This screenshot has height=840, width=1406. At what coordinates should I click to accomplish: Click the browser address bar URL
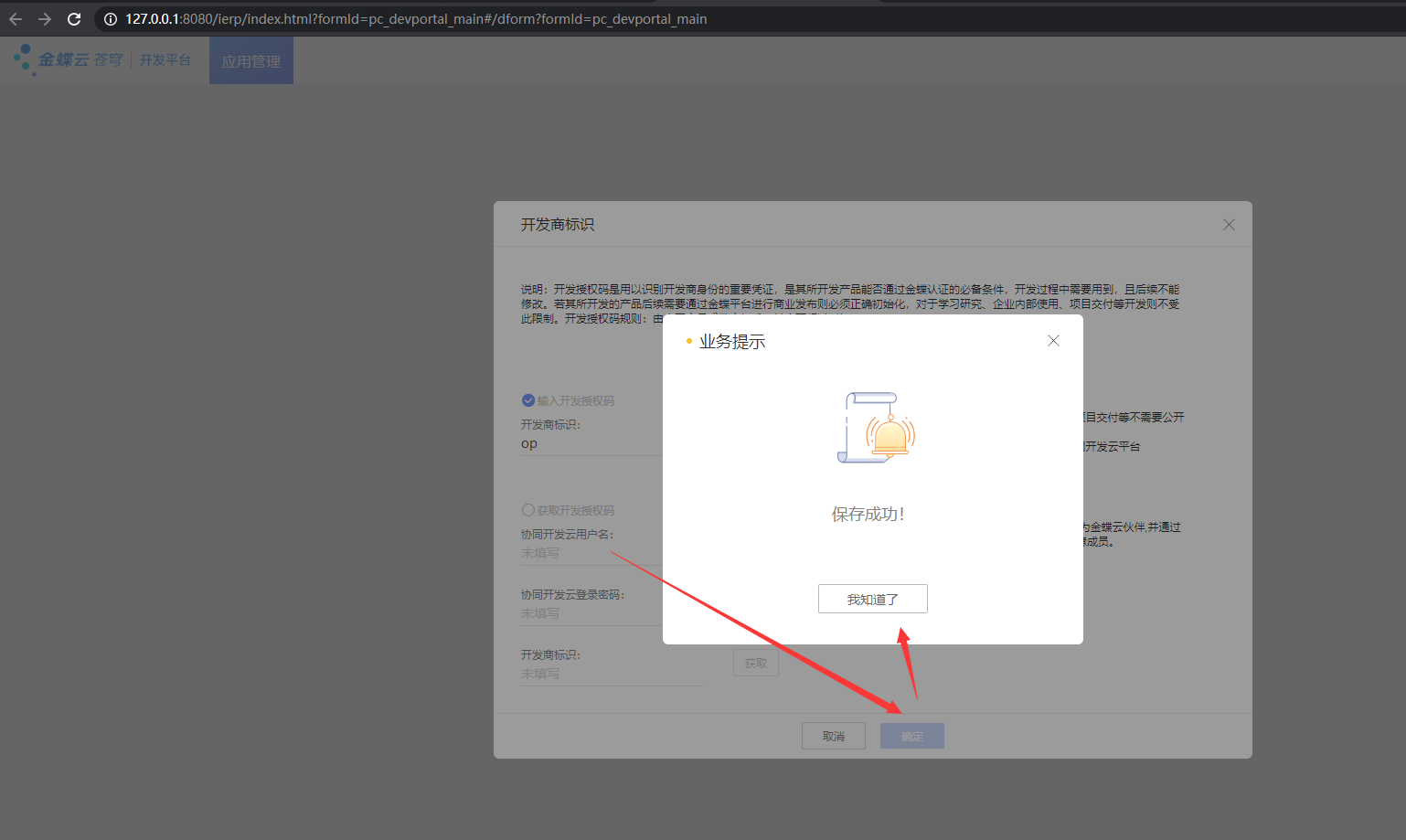(416, 19)
